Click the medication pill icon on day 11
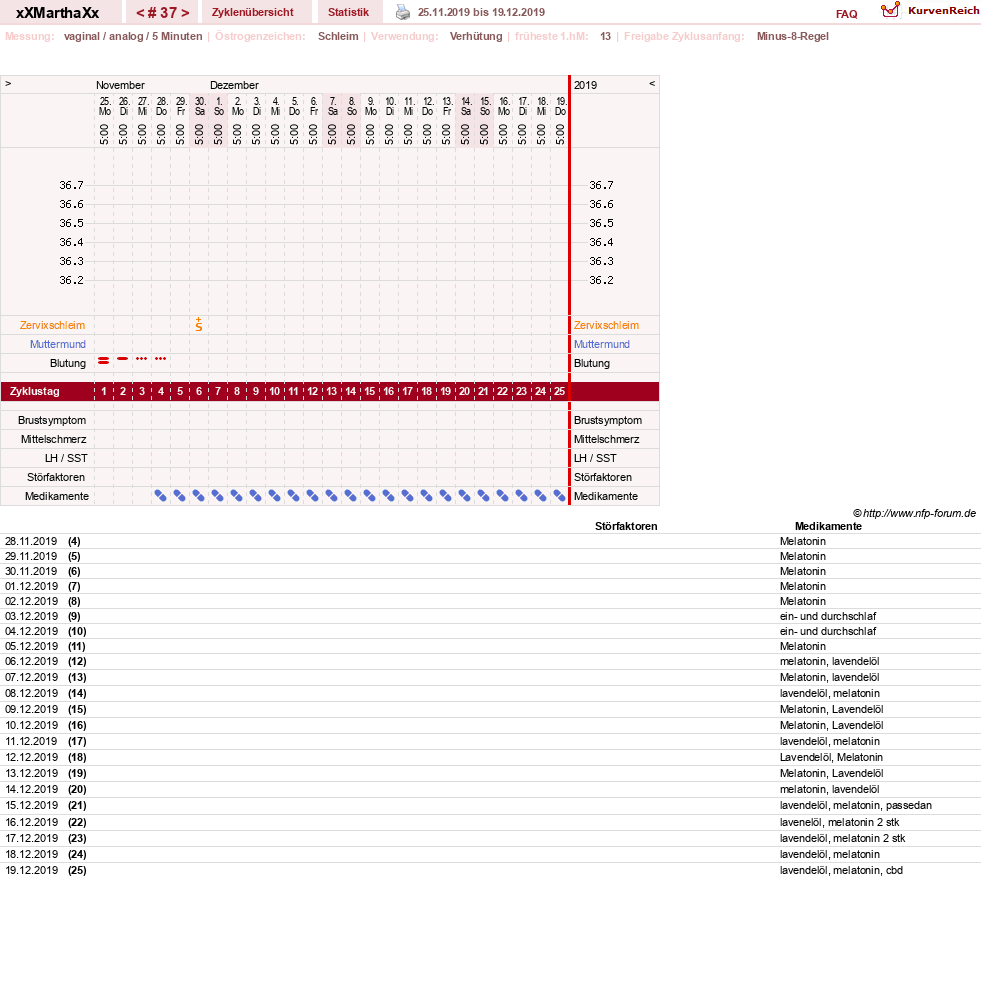Viewport: 981px width, 985px height. pyautogui.click(x=293, y=496)
